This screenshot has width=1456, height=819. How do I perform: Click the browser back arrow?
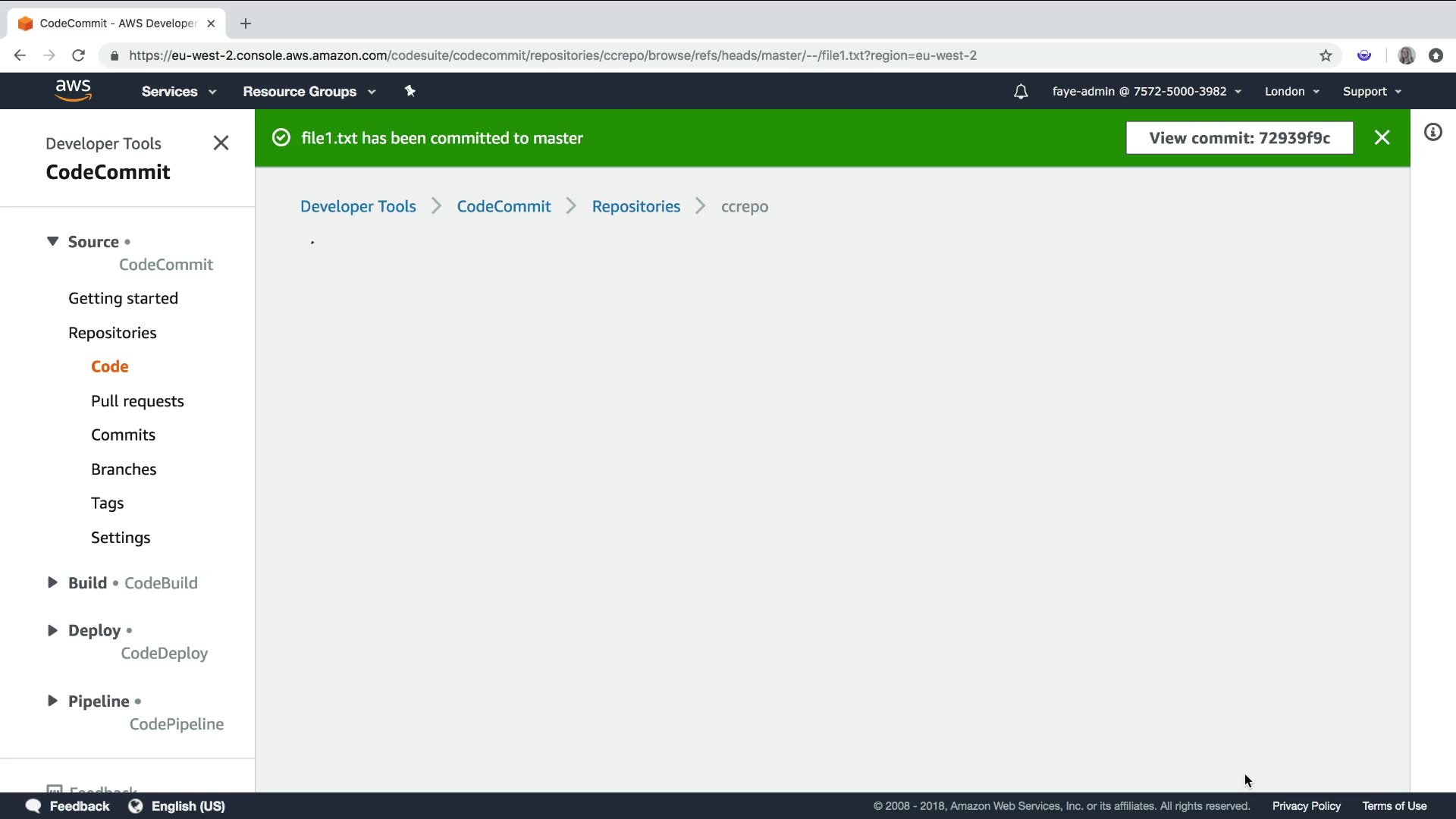point(20,55)
